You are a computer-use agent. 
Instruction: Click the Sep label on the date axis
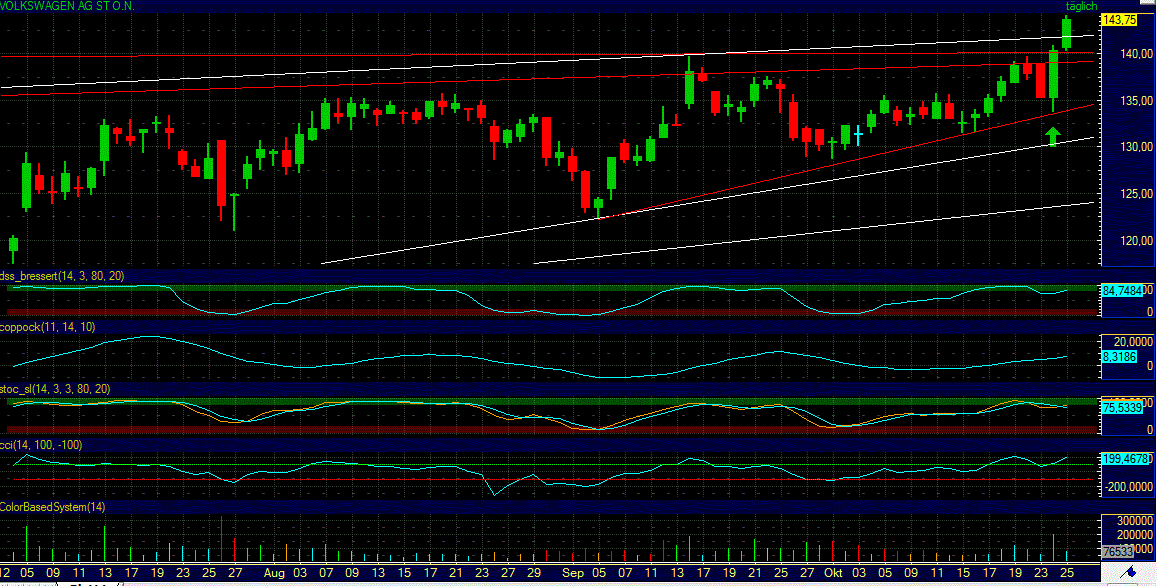572,573
